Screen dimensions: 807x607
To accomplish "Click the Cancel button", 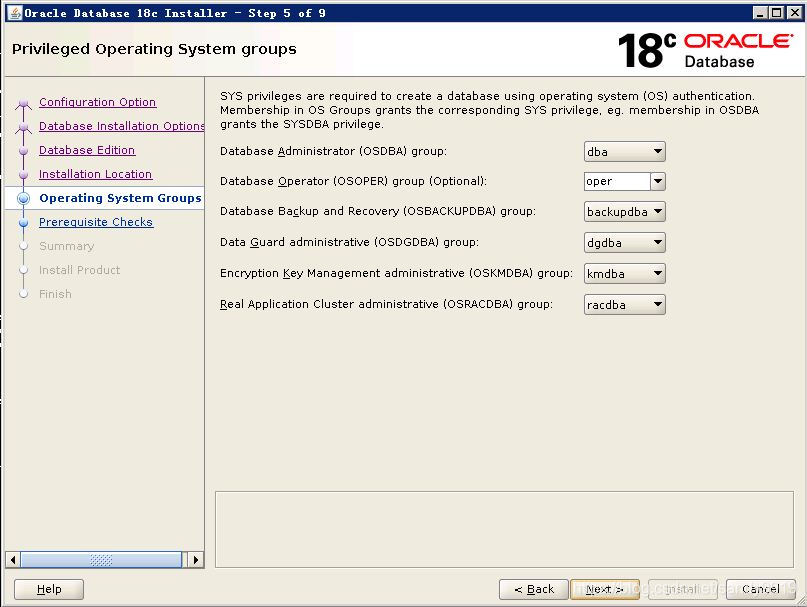I will coord(761,589).
